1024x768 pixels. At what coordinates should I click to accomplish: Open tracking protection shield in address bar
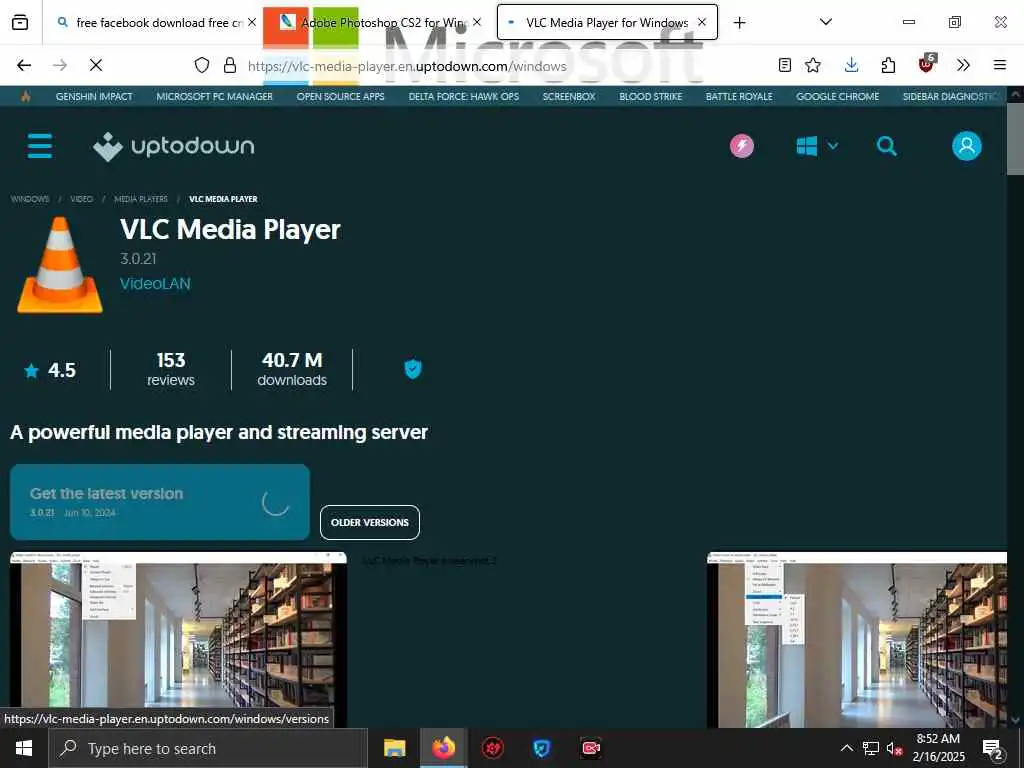[202, 65]
